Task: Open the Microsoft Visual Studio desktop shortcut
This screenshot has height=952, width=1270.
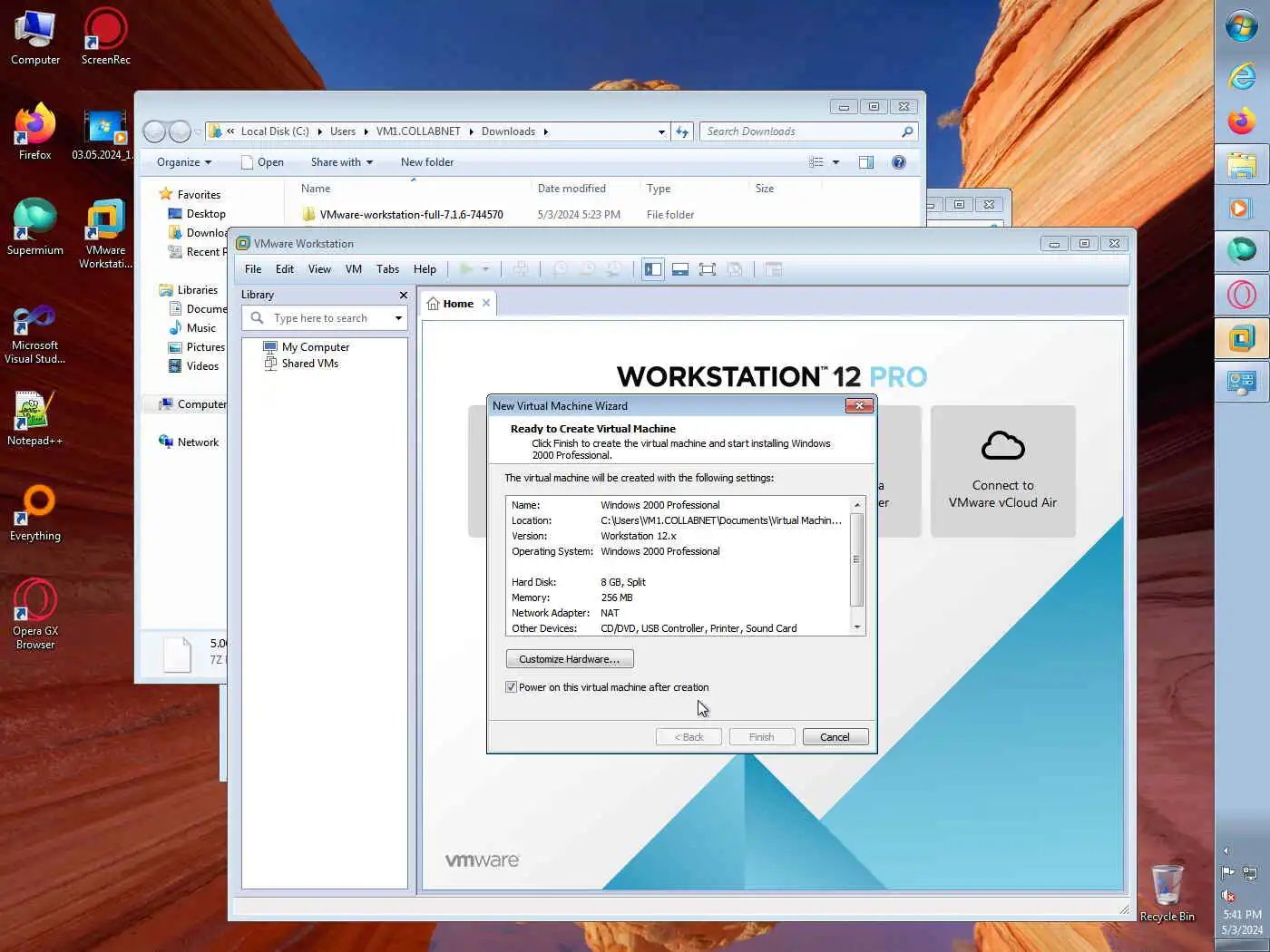Action: tap(34, 335)
